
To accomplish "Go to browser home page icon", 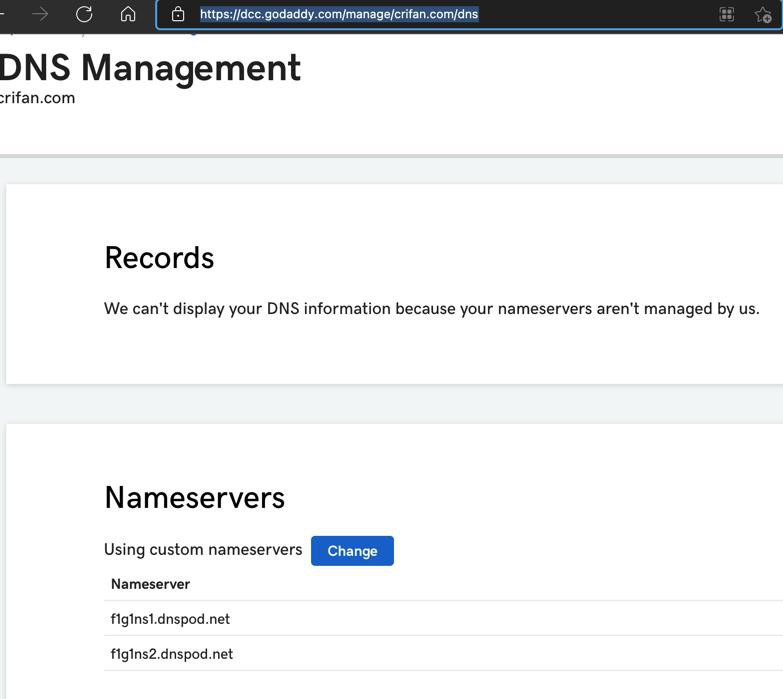I will point(128,14).
